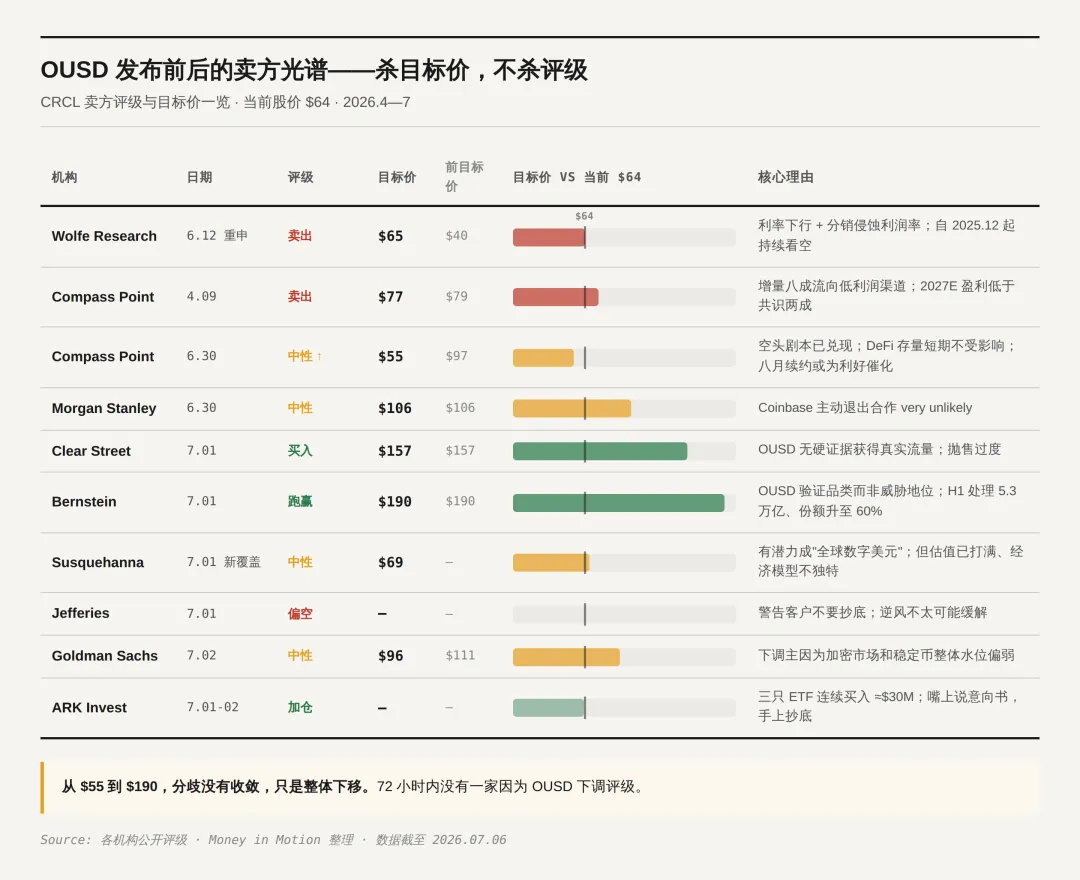
Task: Click the 评级 column header
Action: pos(300,178)
